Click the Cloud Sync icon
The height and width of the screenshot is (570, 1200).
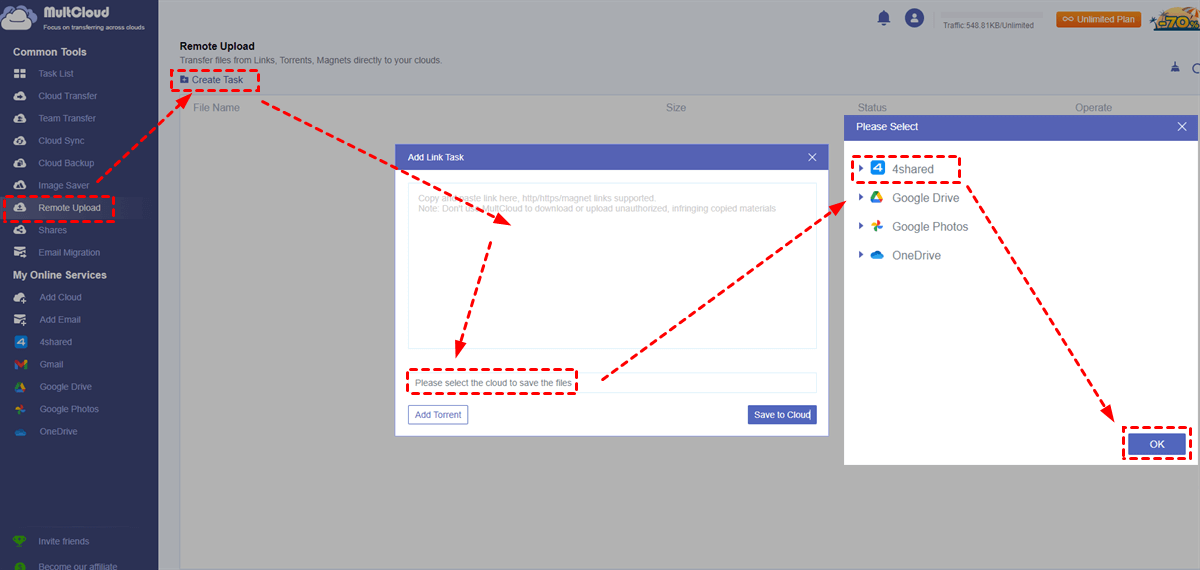click(x=19, y=141)
